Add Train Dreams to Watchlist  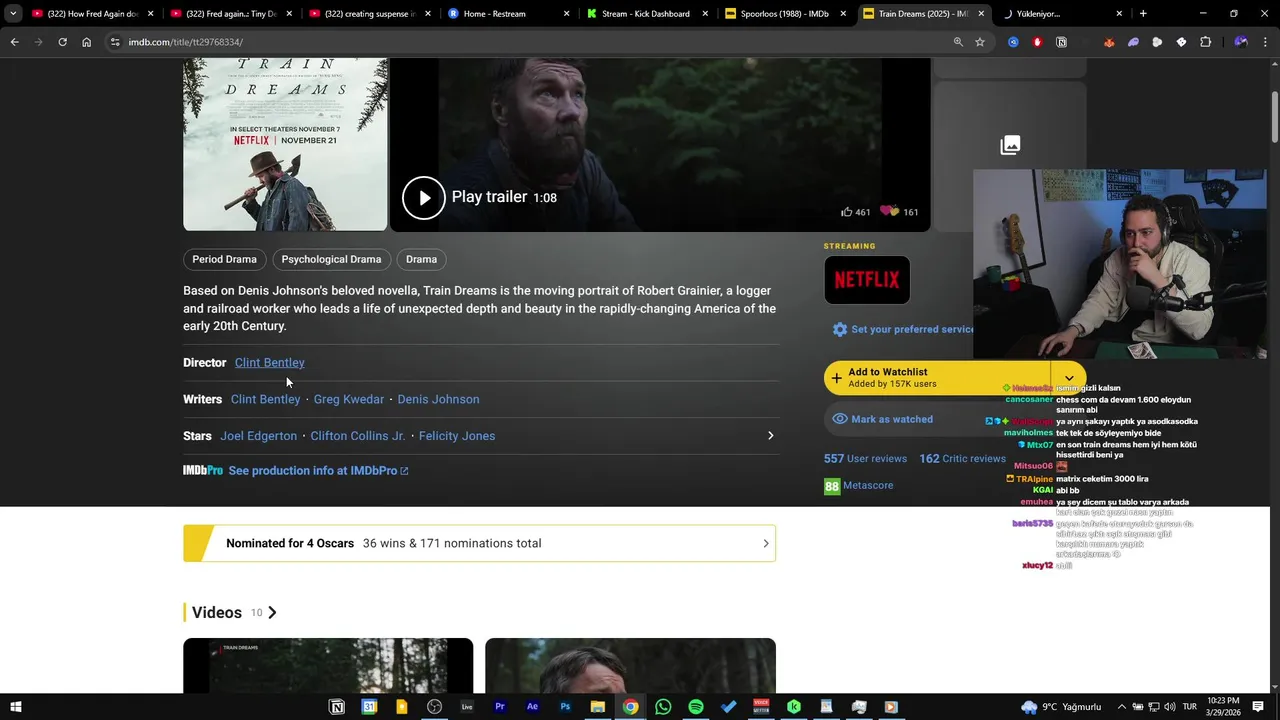pos(938,378)
